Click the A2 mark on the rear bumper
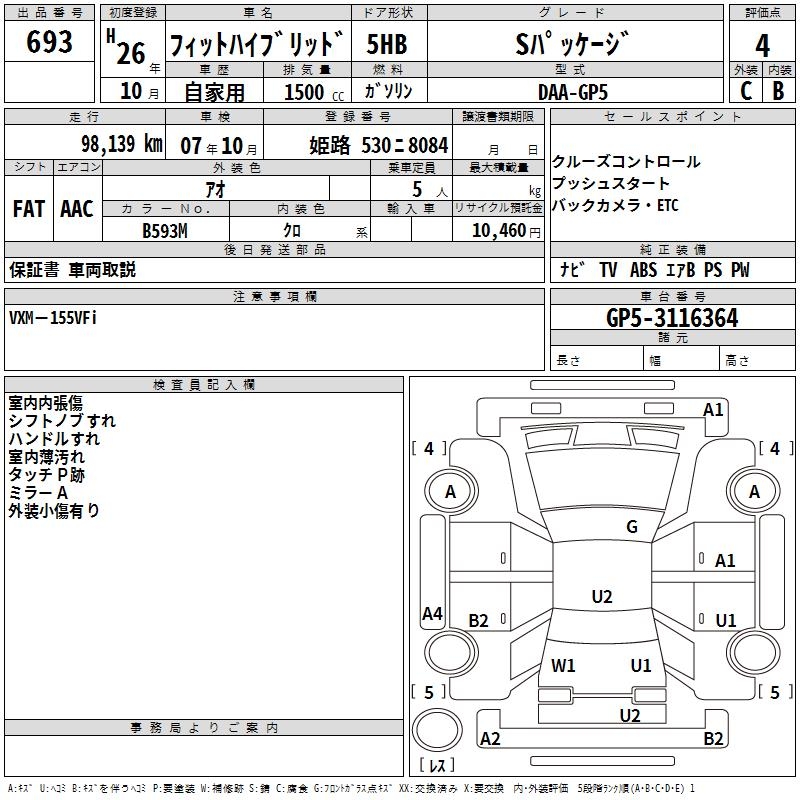The width and height of the screenshot is (800, 800). [x=490, y=738]
